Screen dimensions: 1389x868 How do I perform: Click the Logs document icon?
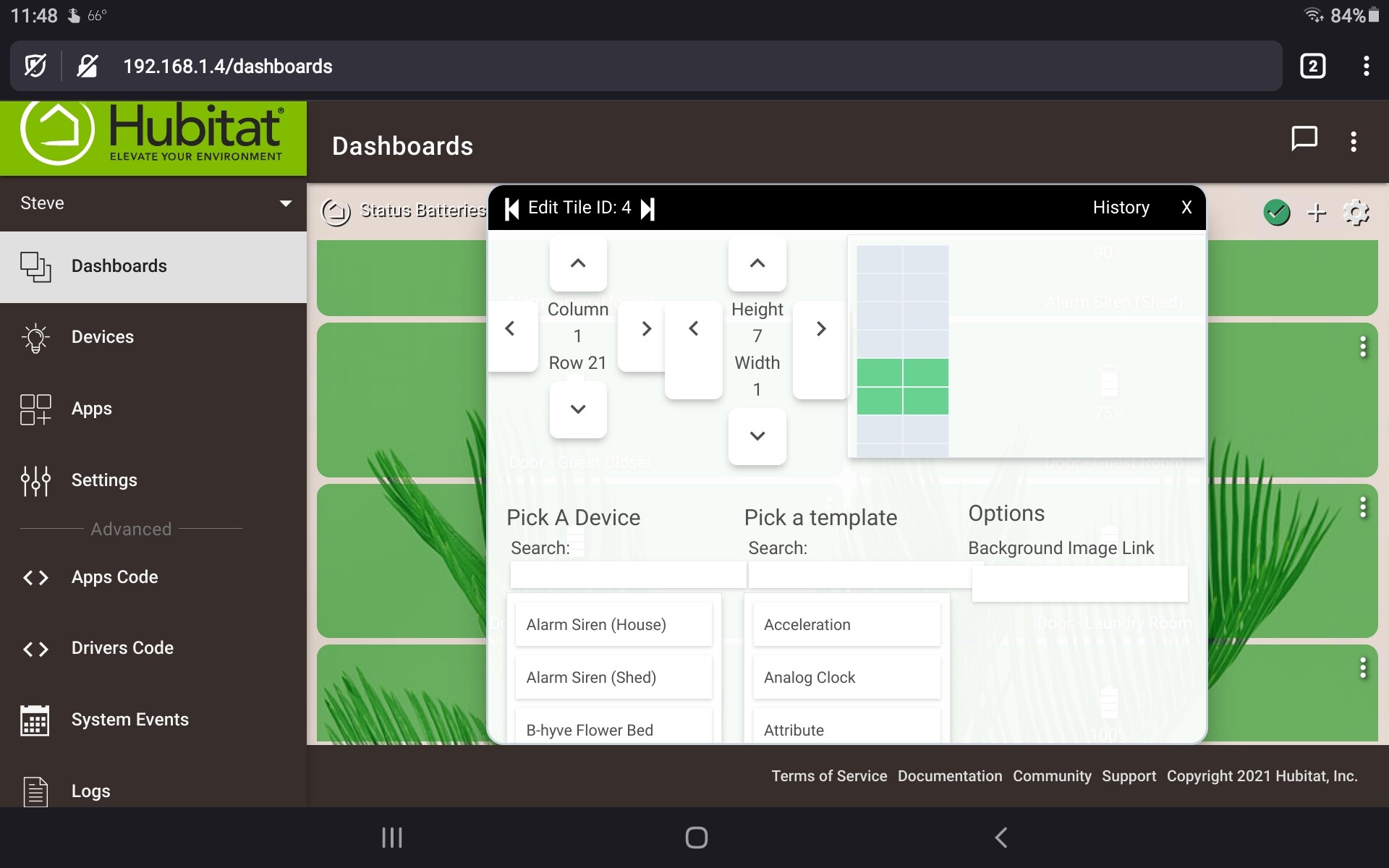click(35, 791)
